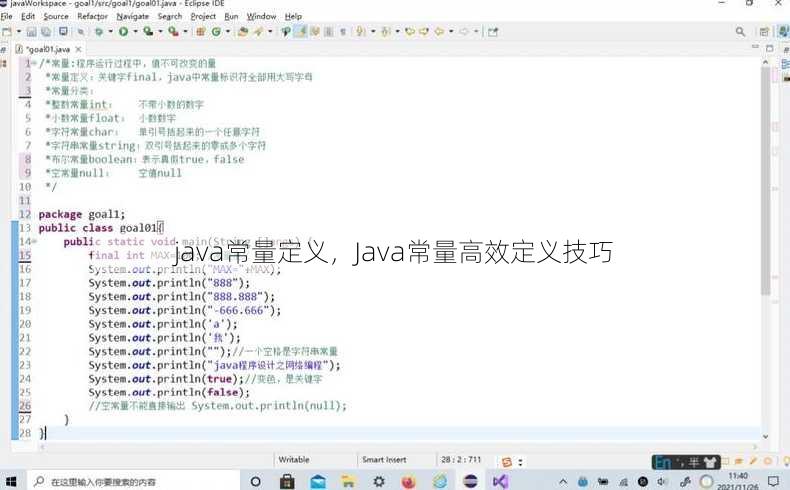Toggle block selection mode
The width and height of the screenshot is (790, 490).
click(x=329, y=32)
